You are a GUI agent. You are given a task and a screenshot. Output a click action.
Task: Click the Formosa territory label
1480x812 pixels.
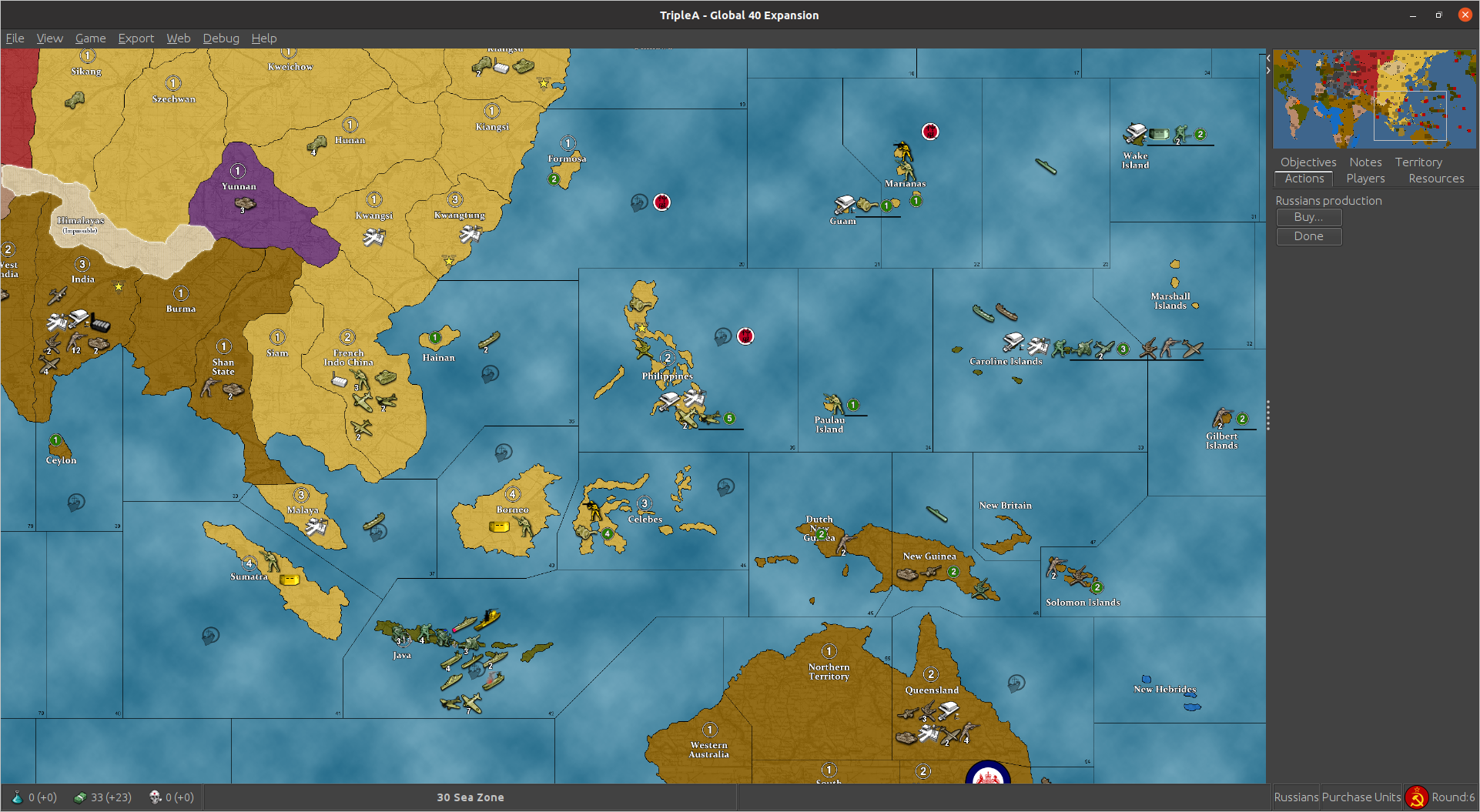[x=567, y=159]
